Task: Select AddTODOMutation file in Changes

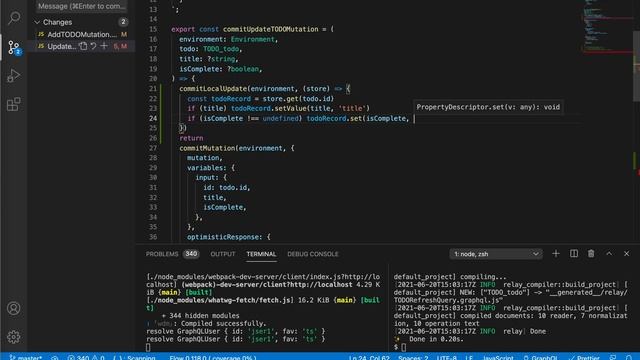Action: [x=82, y=34]
